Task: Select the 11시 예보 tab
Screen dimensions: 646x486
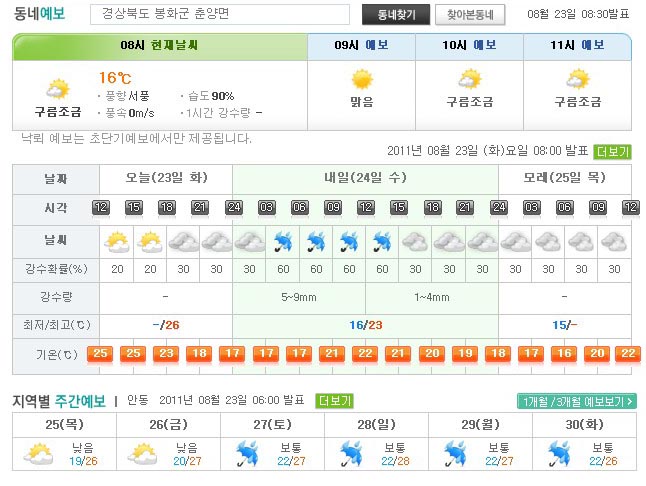Action: (x=578, y=45)
